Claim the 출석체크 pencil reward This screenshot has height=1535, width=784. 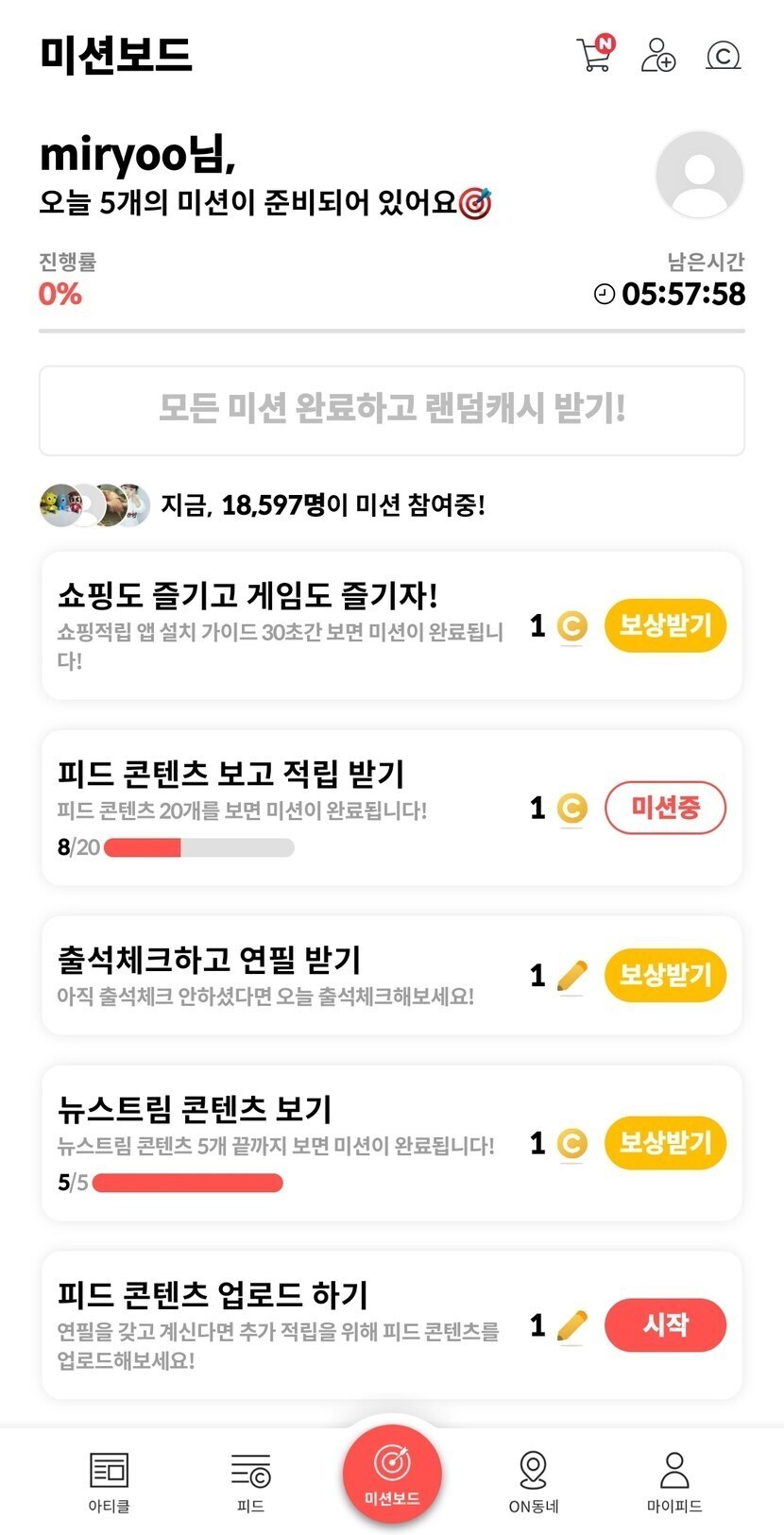[665, 975]
